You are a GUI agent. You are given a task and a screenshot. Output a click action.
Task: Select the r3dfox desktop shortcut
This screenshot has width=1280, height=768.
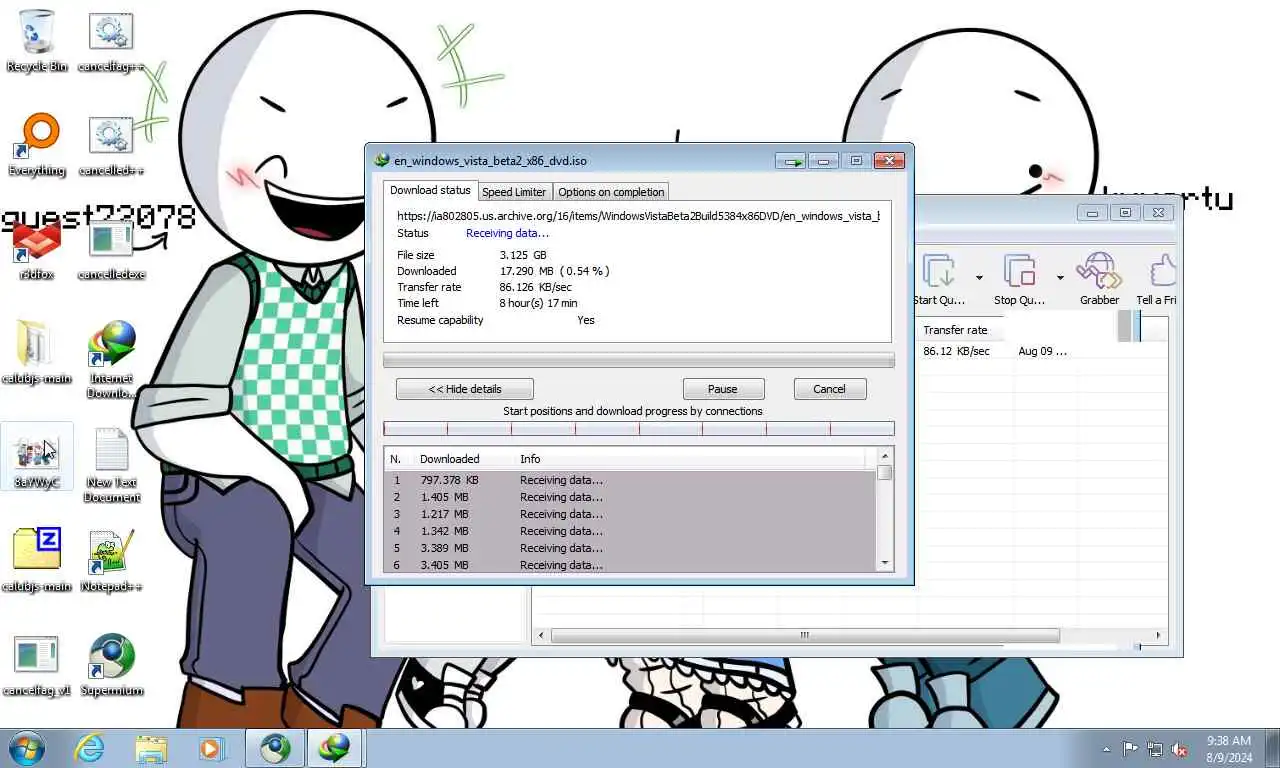37,250
